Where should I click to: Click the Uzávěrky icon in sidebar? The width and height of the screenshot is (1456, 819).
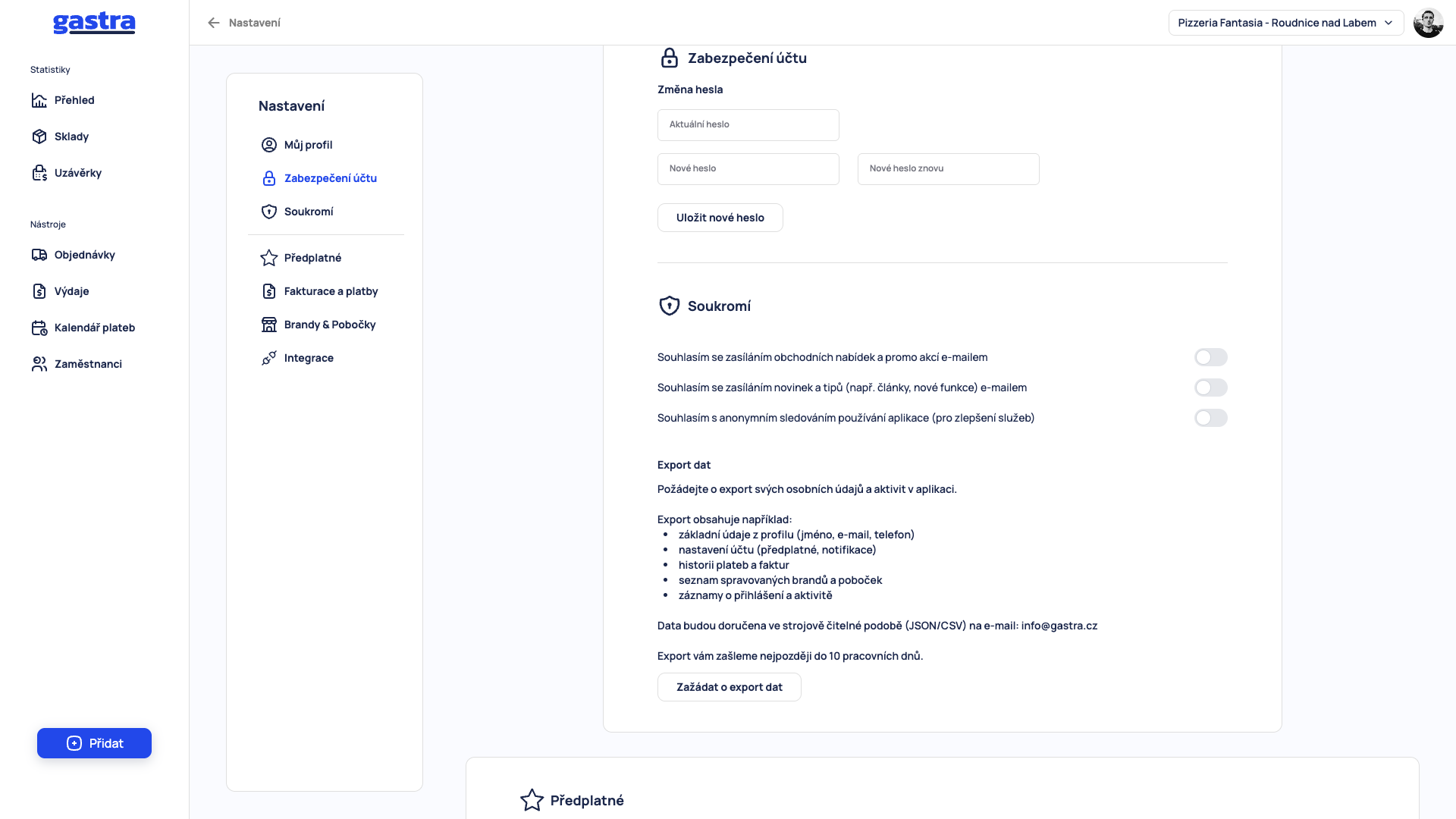39,173
